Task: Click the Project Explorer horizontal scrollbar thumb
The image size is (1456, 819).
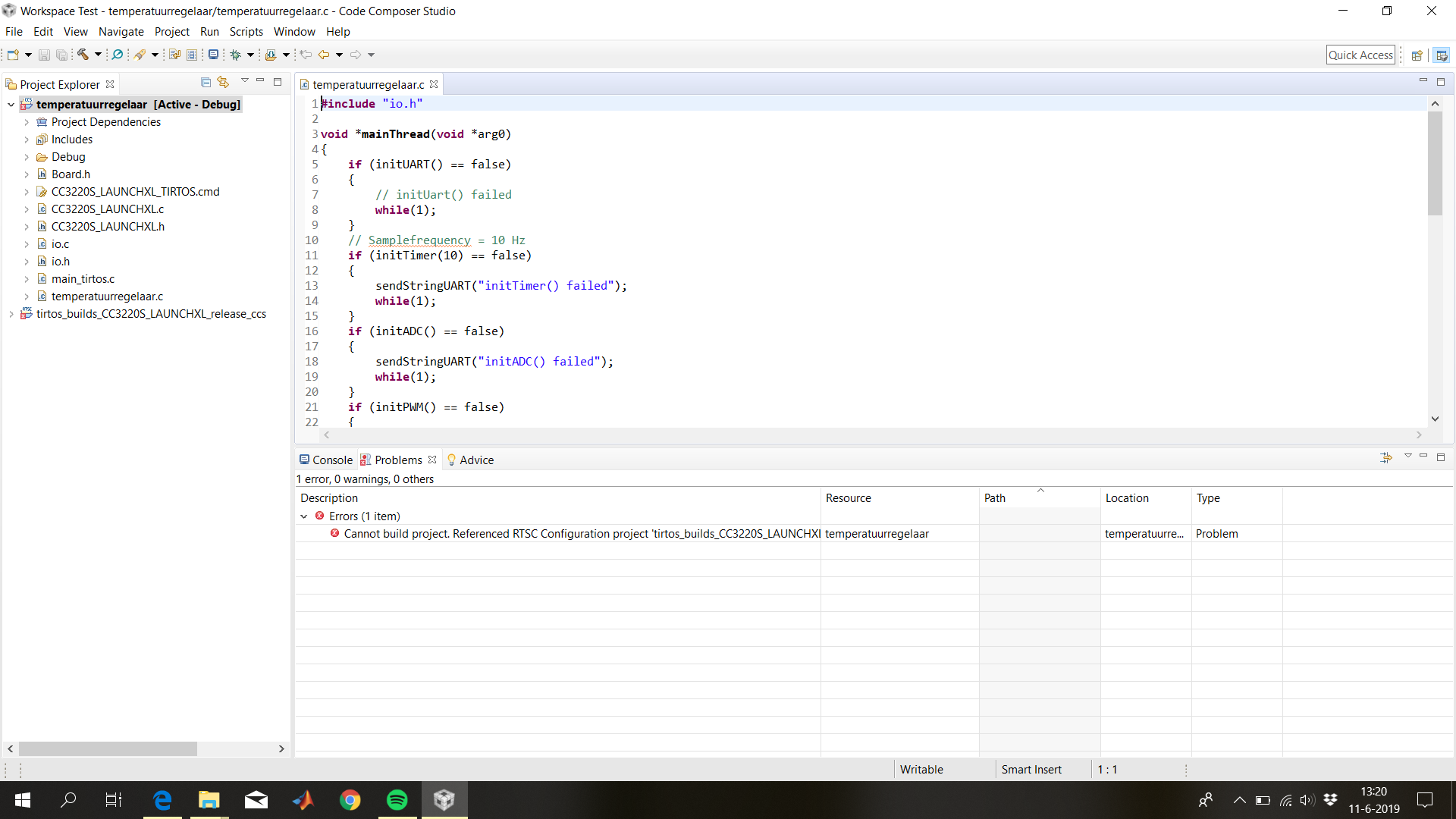Action: [108, 748]
